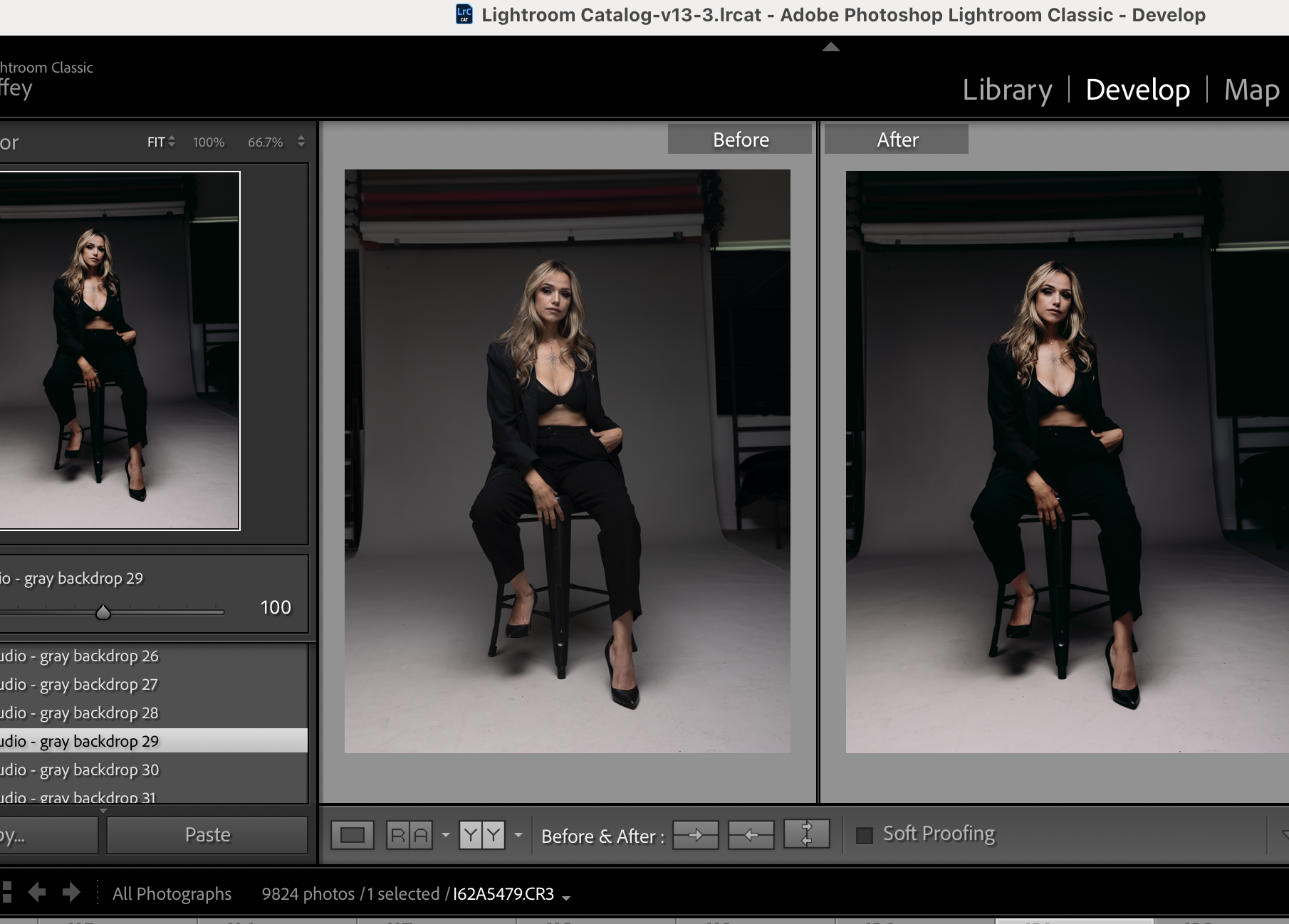
Task: Select Reference view R|A icon
Action: pos(409,835)
